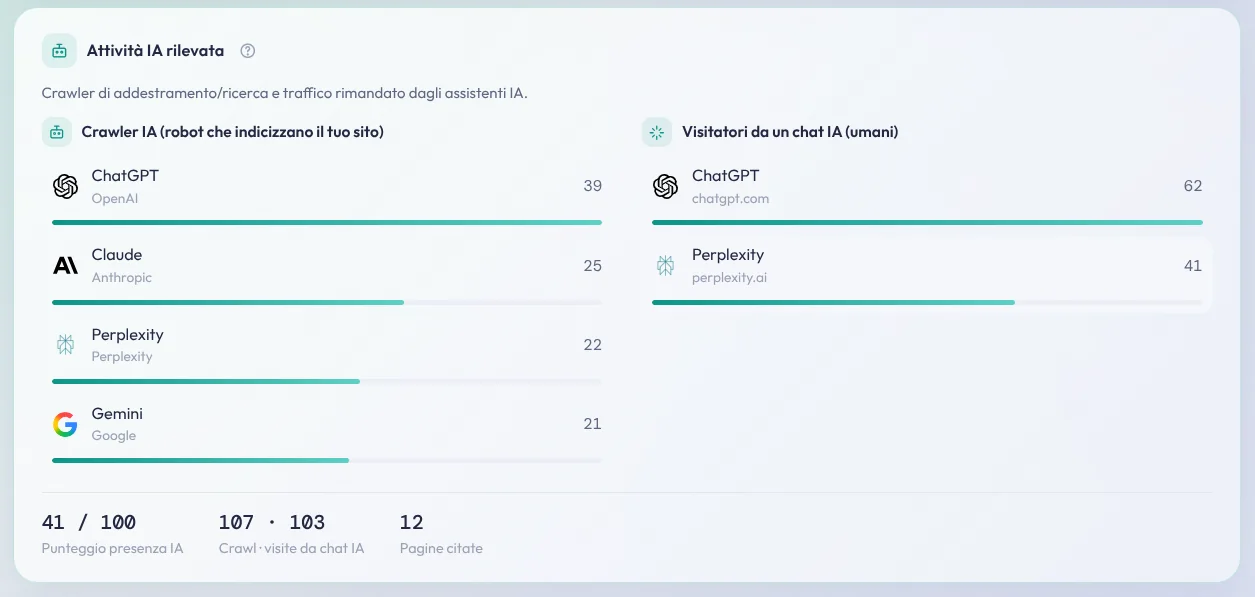Click the Claude crawler name

tap(117, 255)
